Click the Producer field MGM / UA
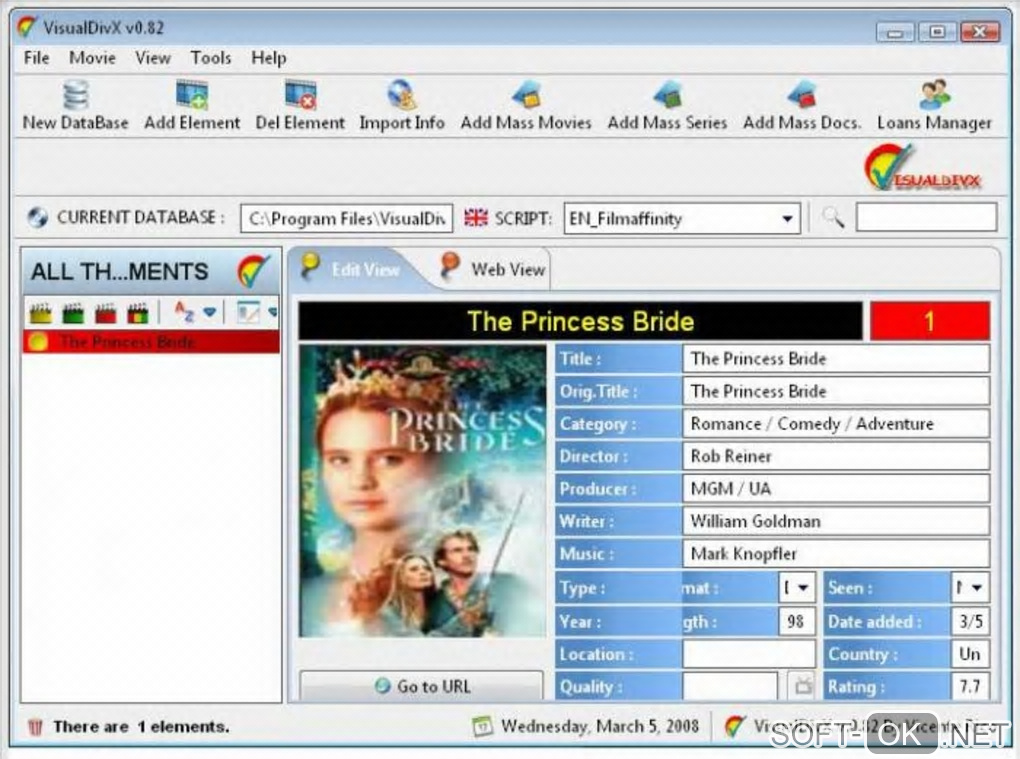 [836, 488]
